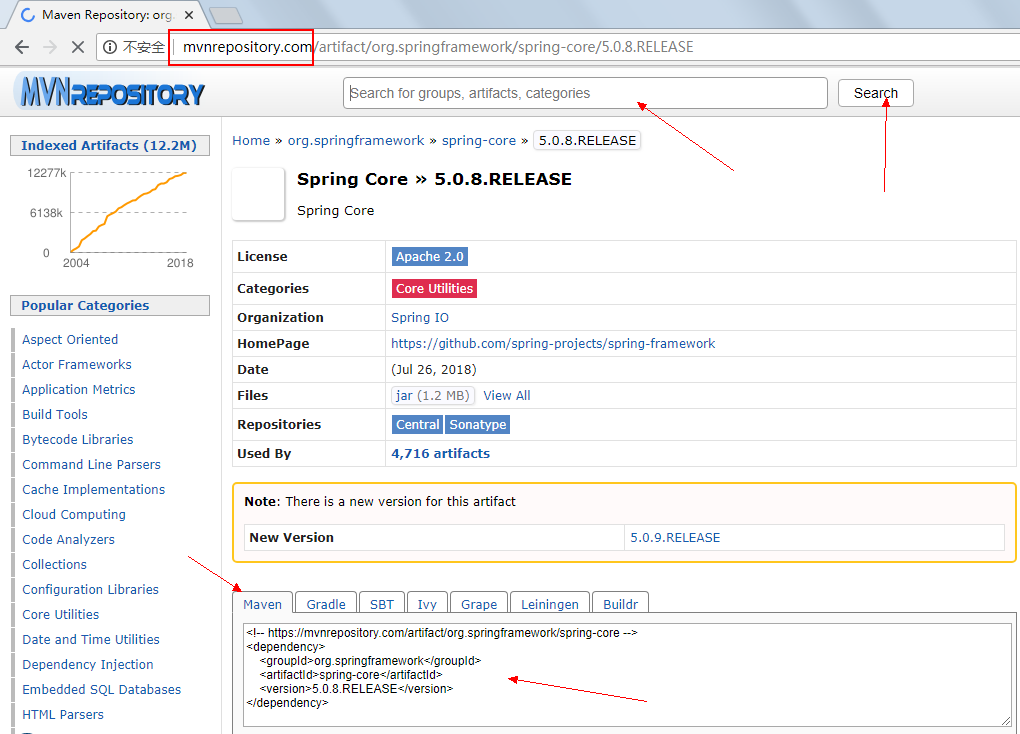This screenshot has height=734, width=1020.
Task: Open the Cache Implementations category
Action: (94, 489)
